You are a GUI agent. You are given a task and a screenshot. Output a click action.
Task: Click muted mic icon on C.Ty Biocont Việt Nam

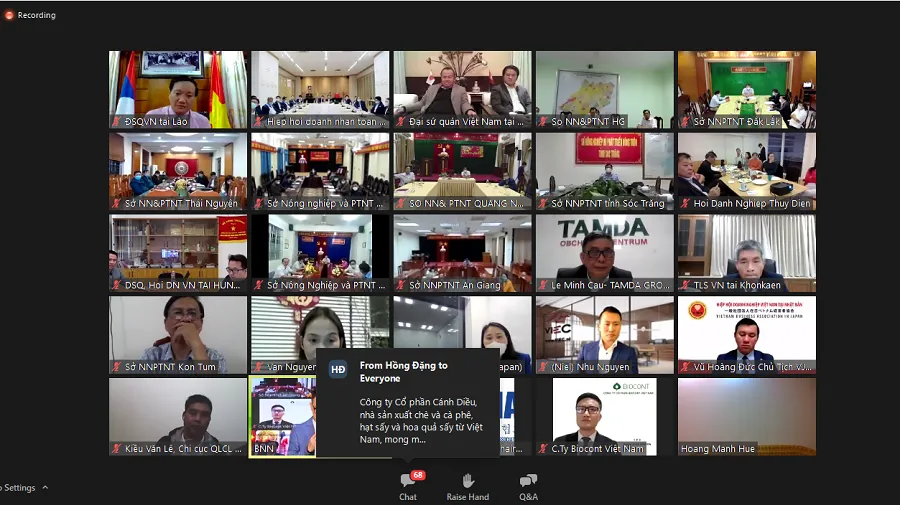pyautogui.click(x=543, y=449)
